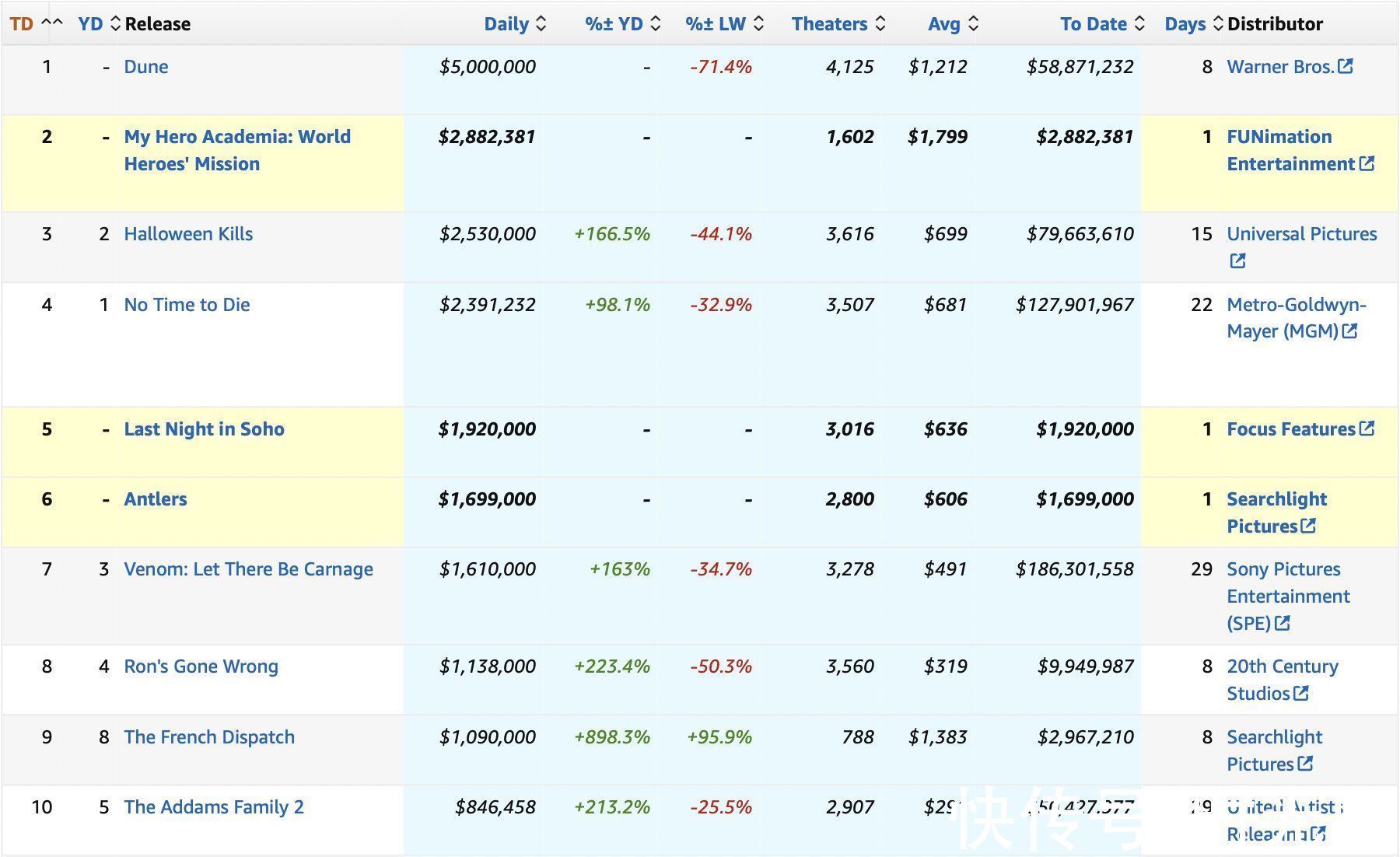The height and width of the screenshot is (857, 1400).
Task: Sort table by Theaters column
Action: (838, 24)
